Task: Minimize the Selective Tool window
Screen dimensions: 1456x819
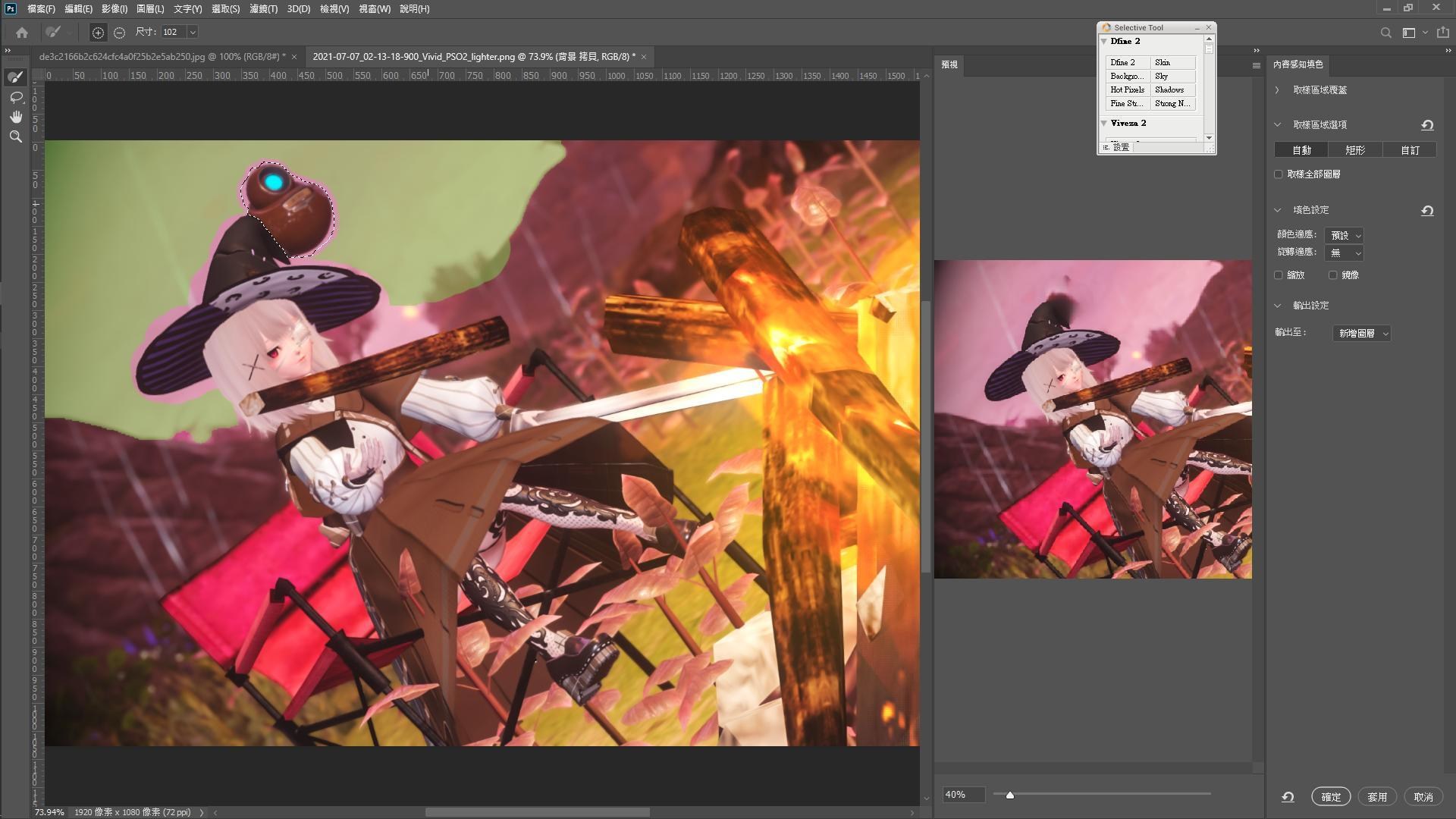Action: point(1197,28)
